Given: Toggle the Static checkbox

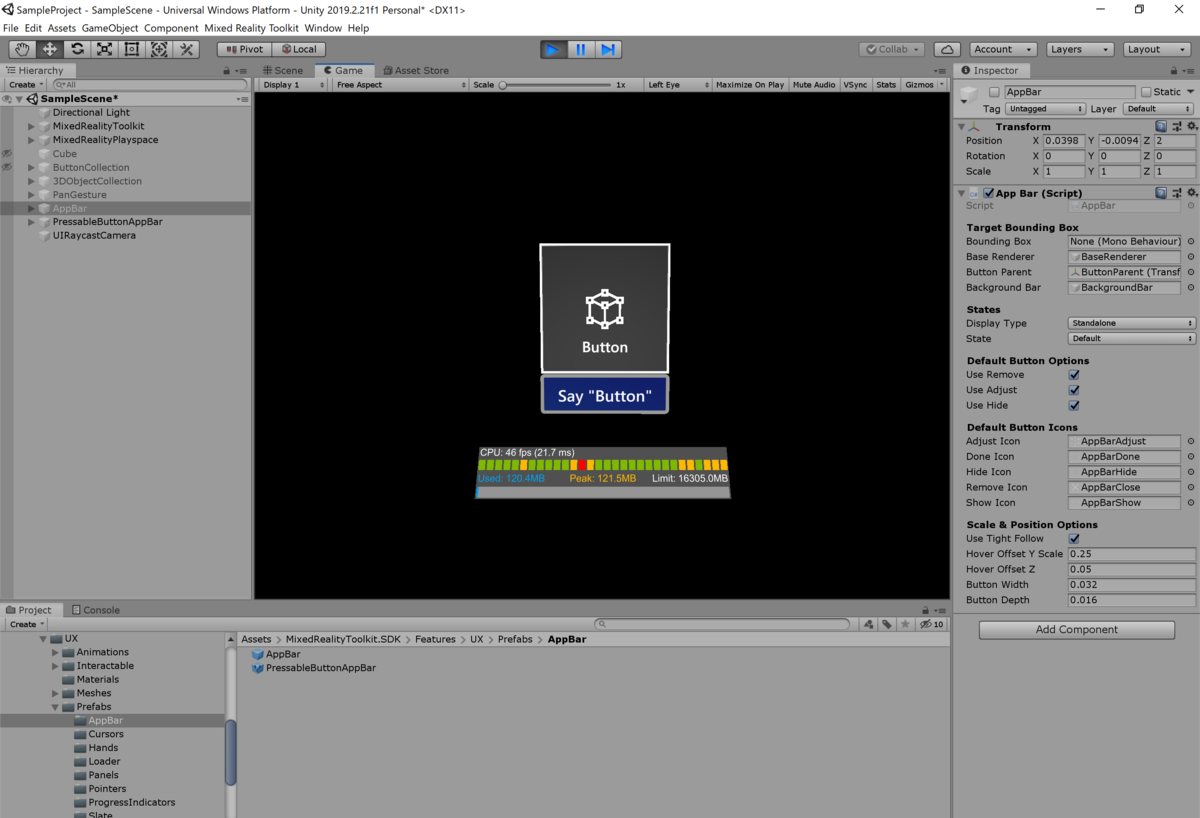Looking at the screenshot, I should (1146, 92).
